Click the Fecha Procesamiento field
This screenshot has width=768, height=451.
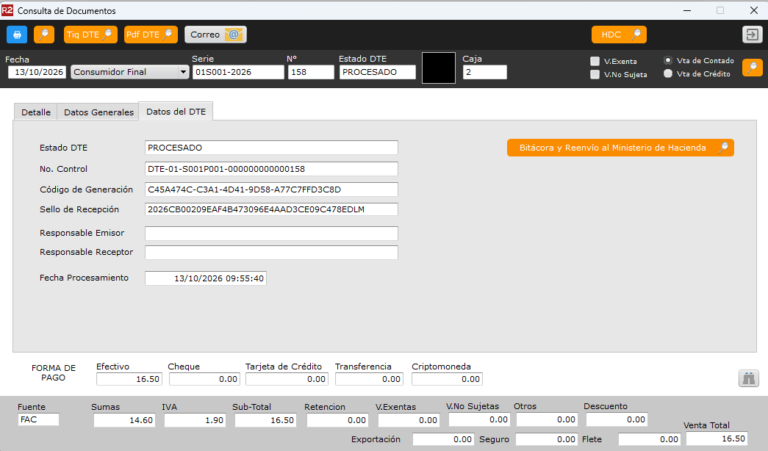[206, 278]
